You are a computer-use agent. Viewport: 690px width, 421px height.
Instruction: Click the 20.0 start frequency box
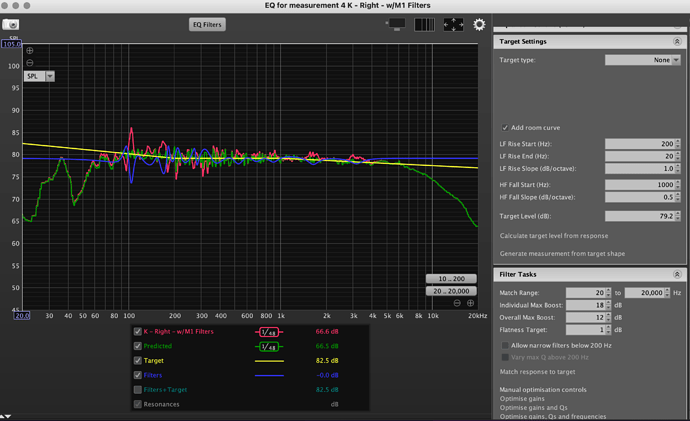pyautogui.click(x=22, y=316)
